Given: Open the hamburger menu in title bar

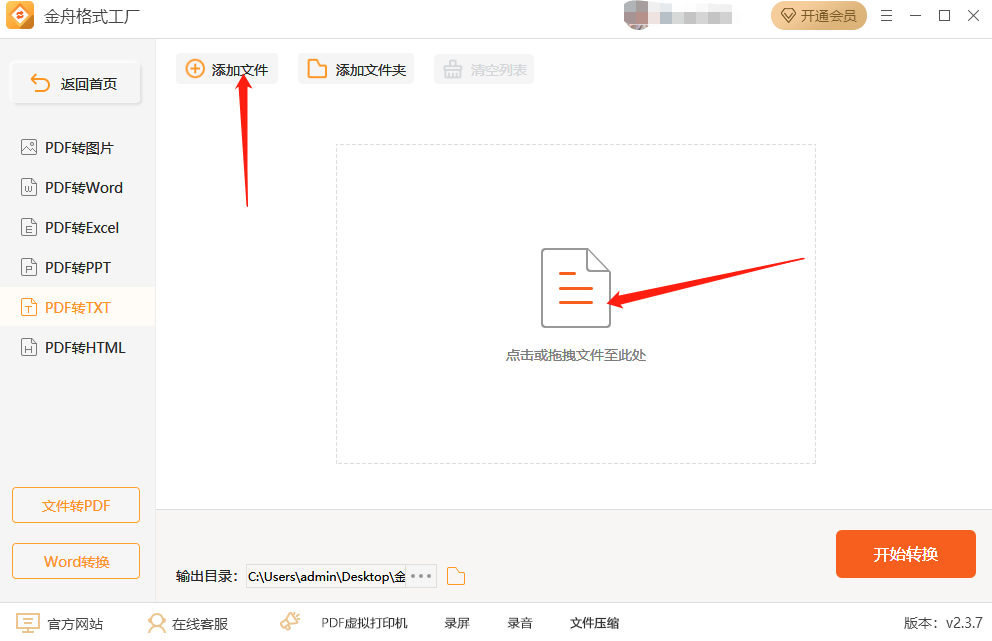Looking at the screenshot, I should [x=886, y=16].
